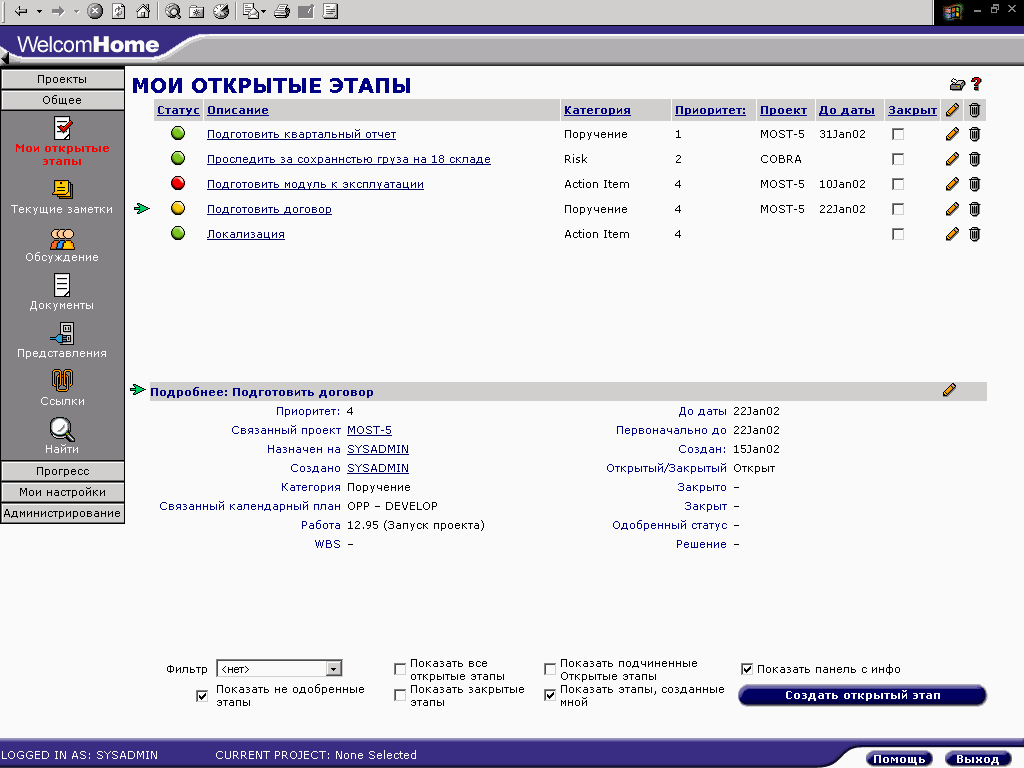Click the browser Search icon
The height and width of the screenshot is (768, 1024).
(x=173, y=11)
